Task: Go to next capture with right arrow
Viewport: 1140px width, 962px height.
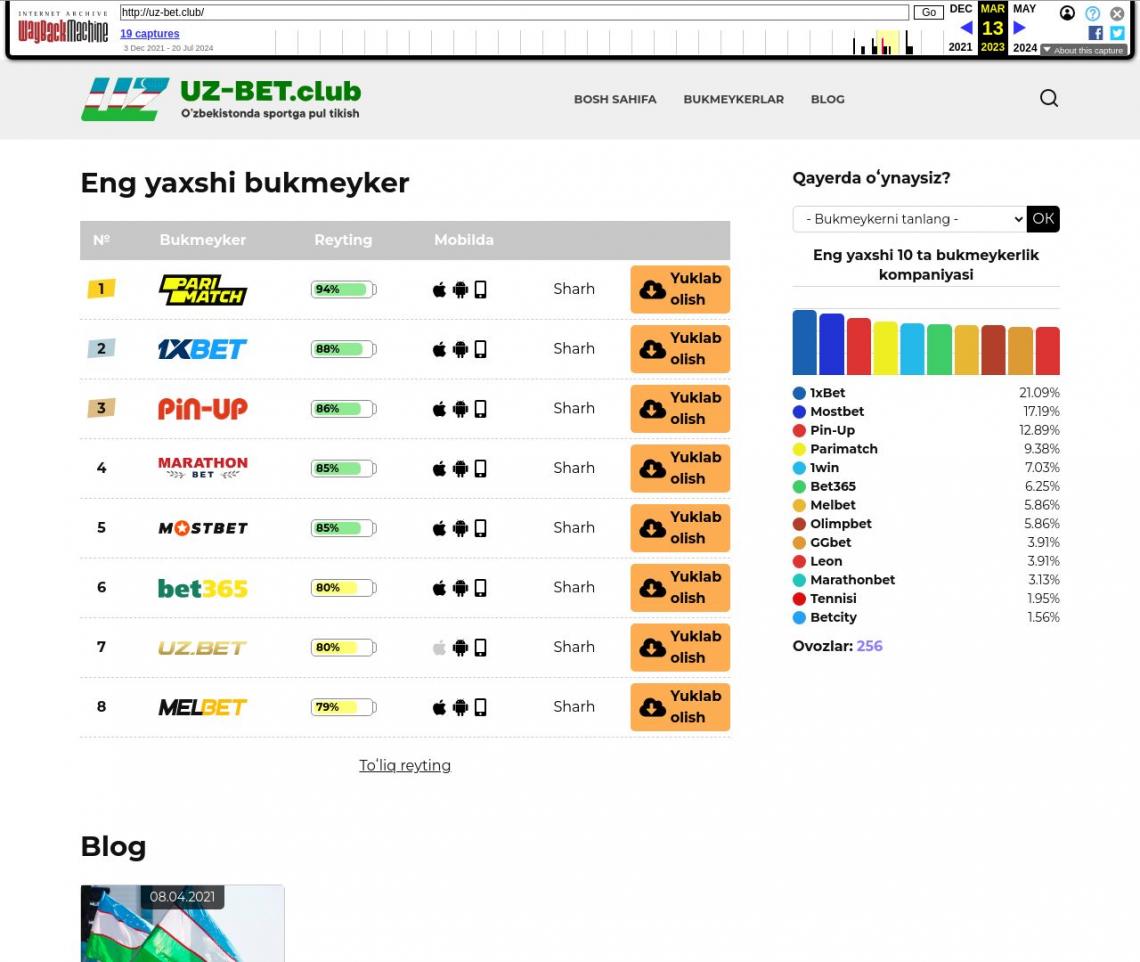Action: point(1019,28)
